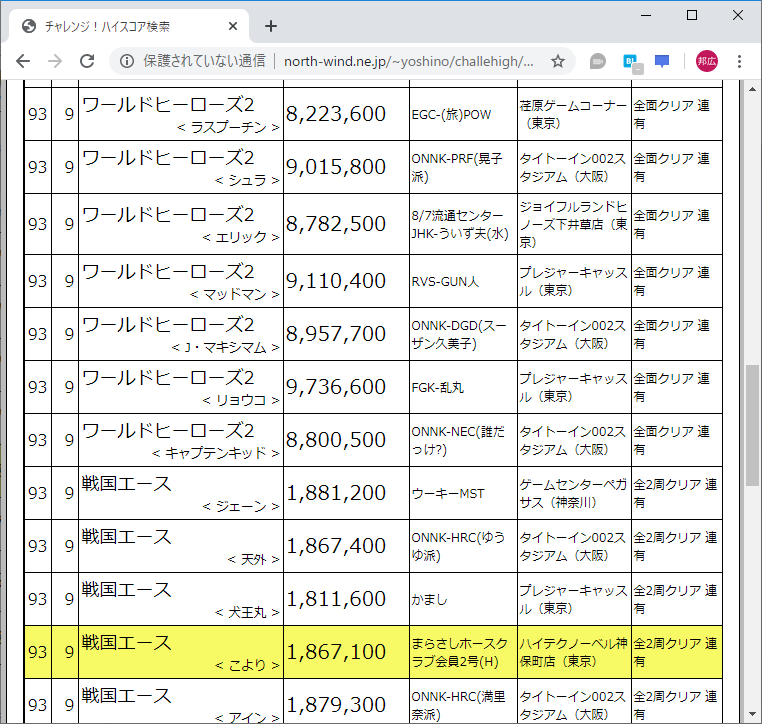
Task: Click player name EGC-(旅)POW
Action: click(x=451, y=115)
